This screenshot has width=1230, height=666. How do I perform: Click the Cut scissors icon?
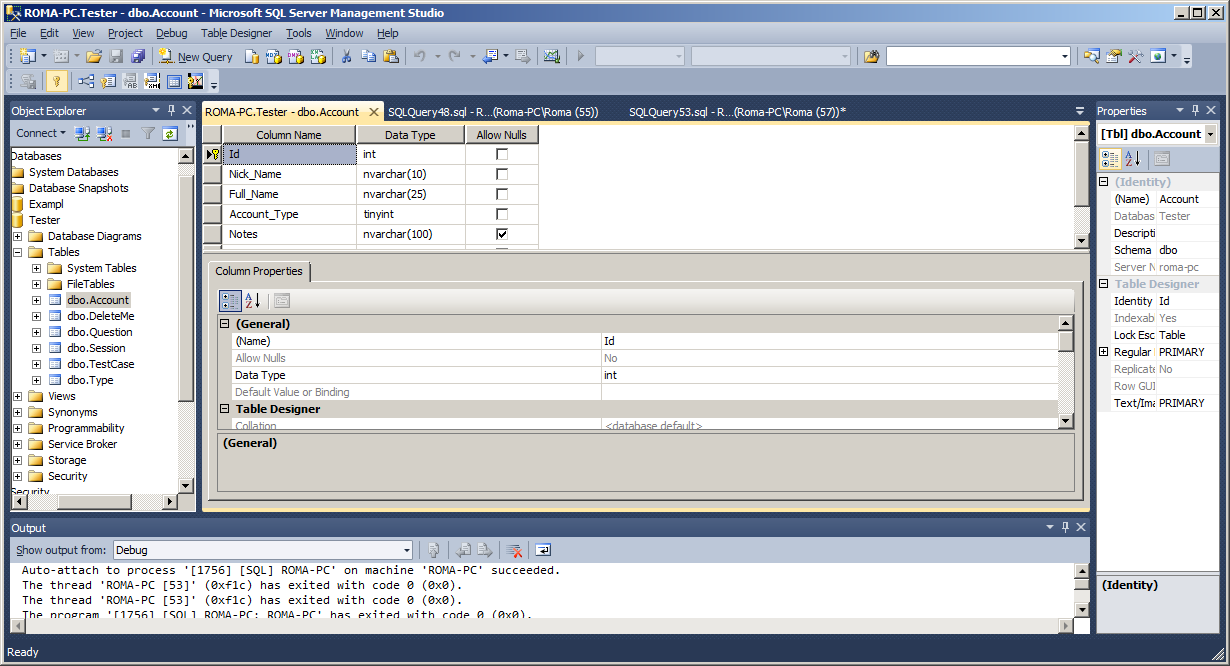pos(345,56)
